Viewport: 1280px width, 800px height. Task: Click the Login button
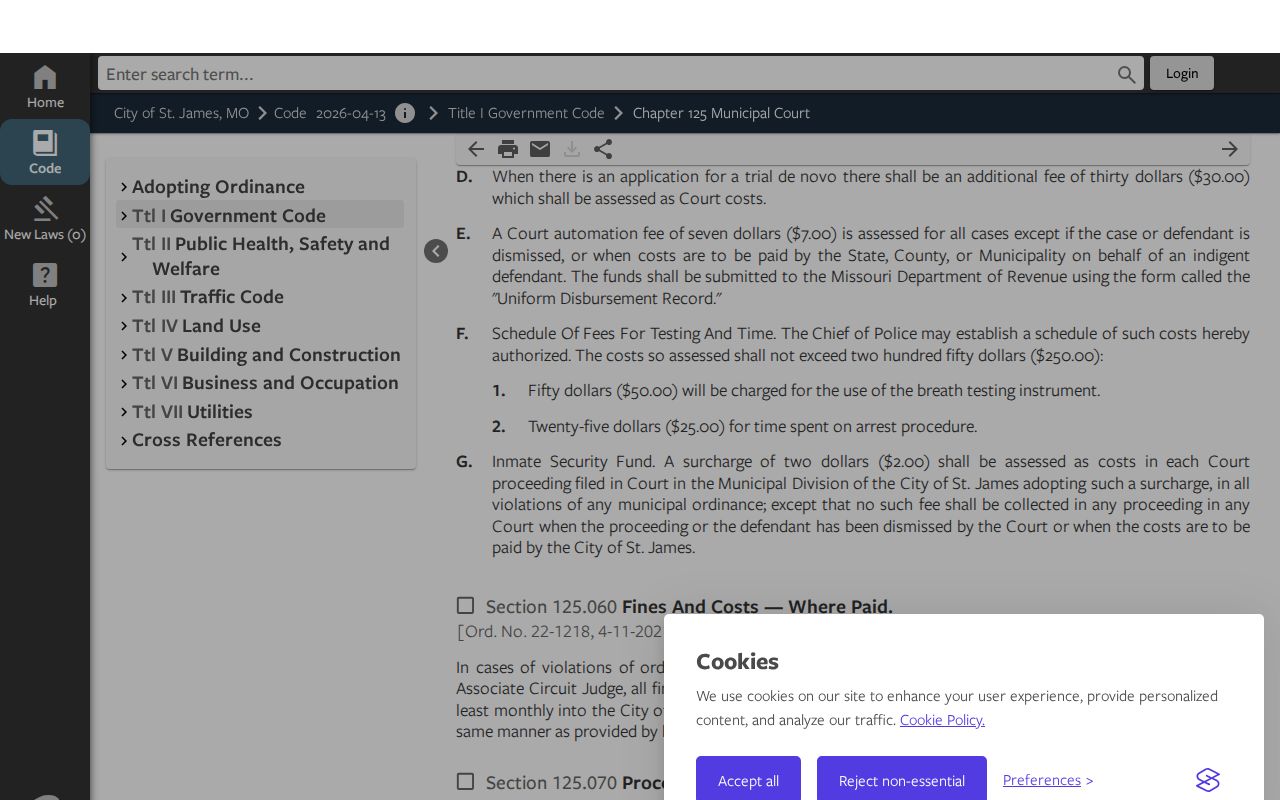tap(1181, 73)
